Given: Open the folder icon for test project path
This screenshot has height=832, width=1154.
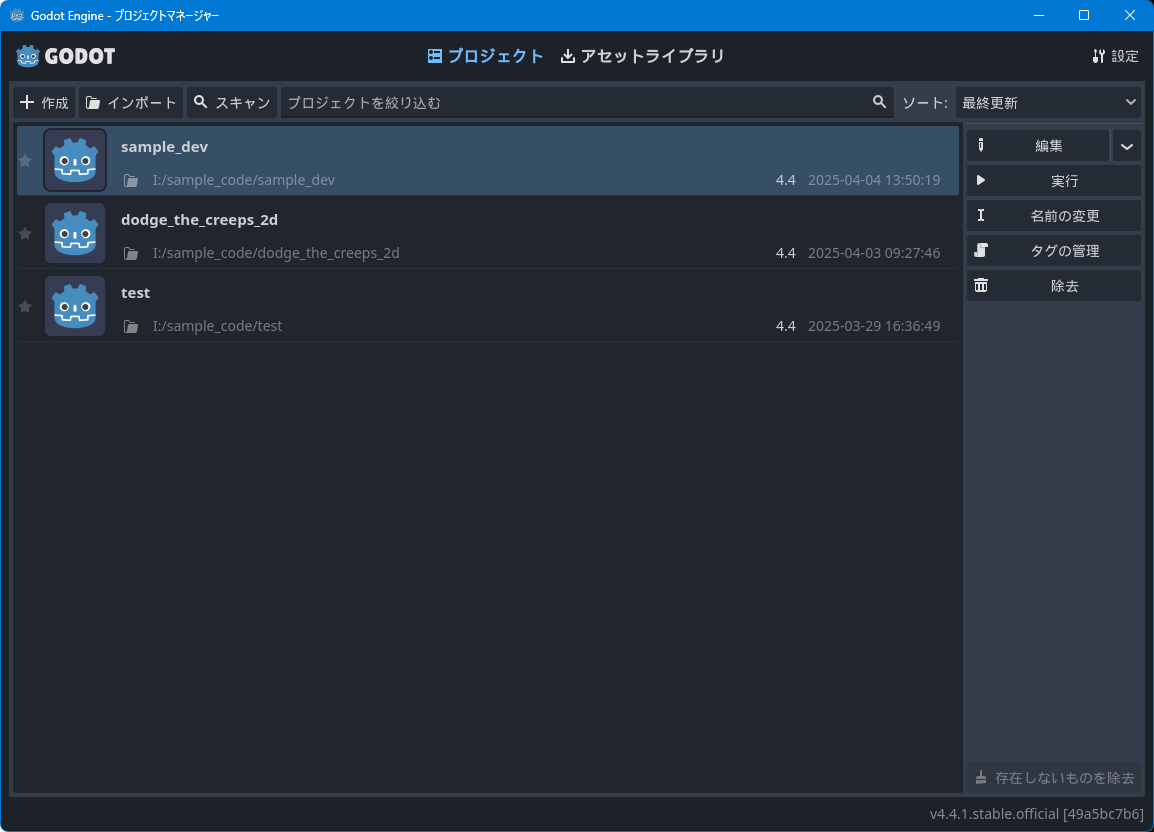Looking at the screenshot, I should [x=131, y=326].
